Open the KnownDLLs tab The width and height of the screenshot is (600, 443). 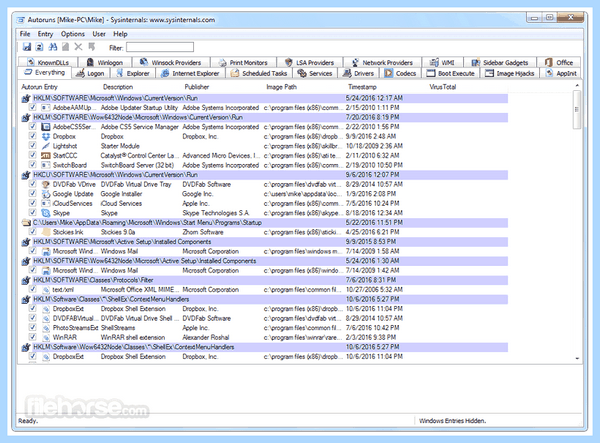coord(48,62)
